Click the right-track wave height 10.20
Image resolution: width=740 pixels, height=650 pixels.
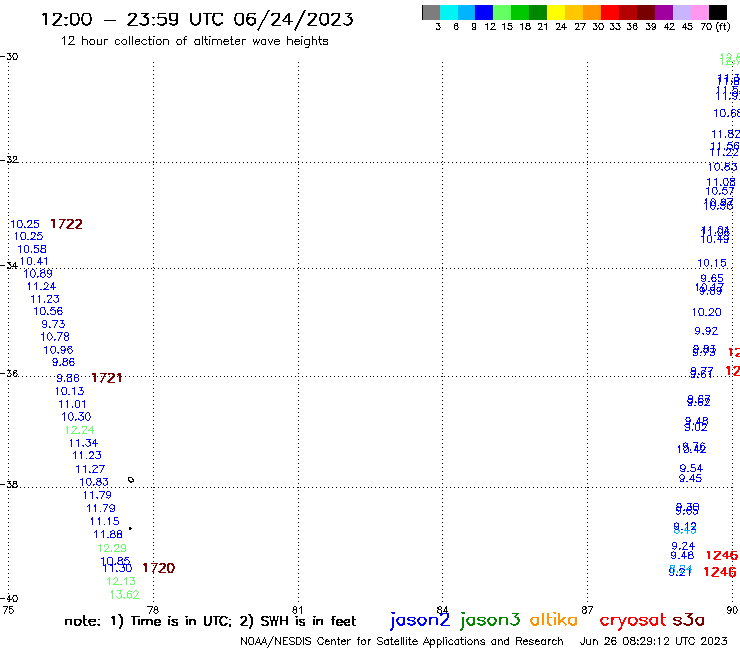(706, 312)
